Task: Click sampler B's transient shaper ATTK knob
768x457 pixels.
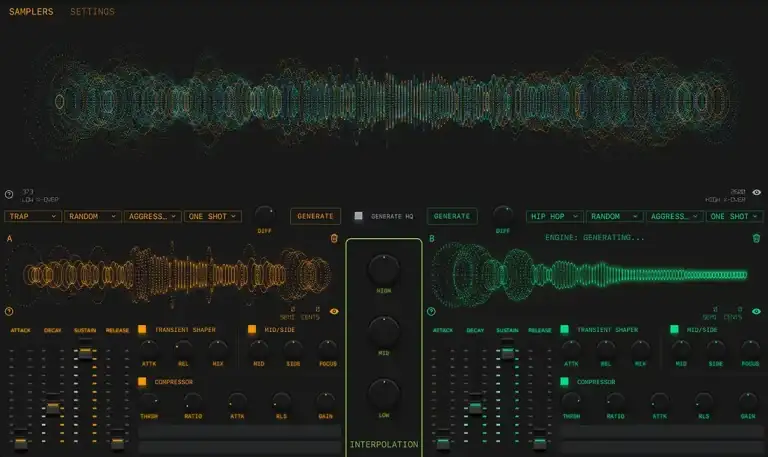Action: 571,349
